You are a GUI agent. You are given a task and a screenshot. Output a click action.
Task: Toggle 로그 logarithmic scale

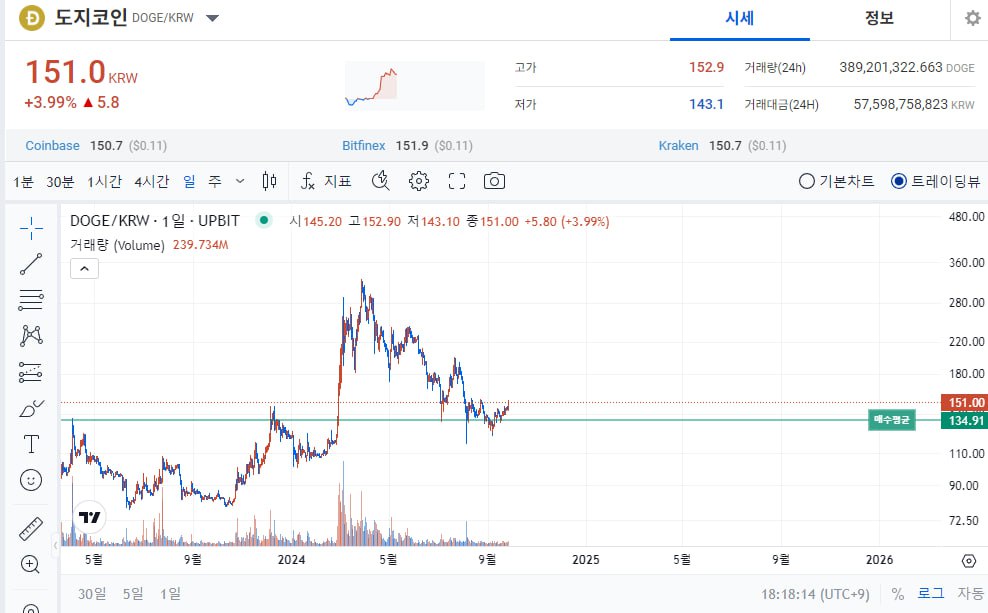tap(931, 593)
